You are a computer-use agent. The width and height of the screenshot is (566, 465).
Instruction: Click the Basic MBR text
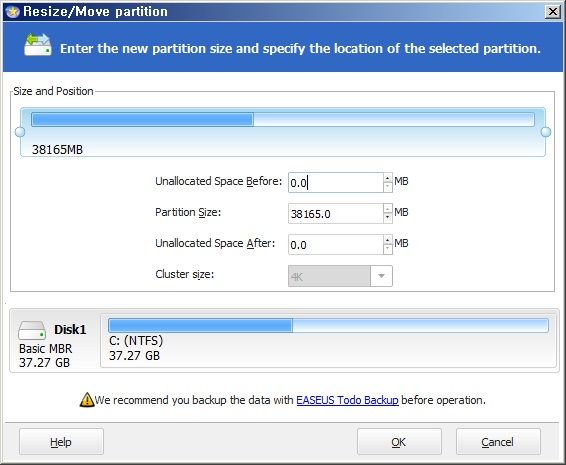[x=45, y=349]
